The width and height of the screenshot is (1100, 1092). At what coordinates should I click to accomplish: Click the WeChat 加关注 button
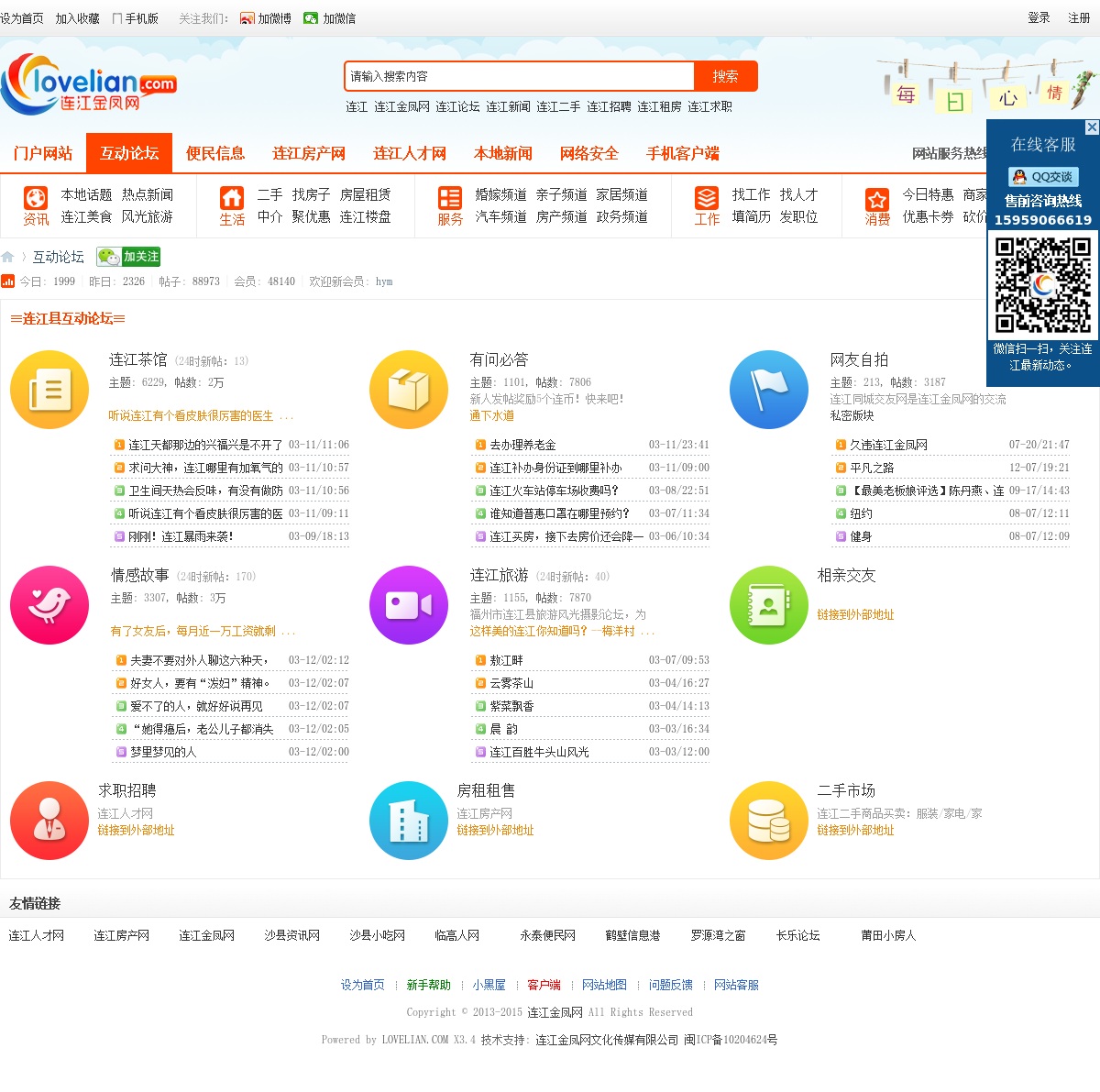(x=129, y=257)
